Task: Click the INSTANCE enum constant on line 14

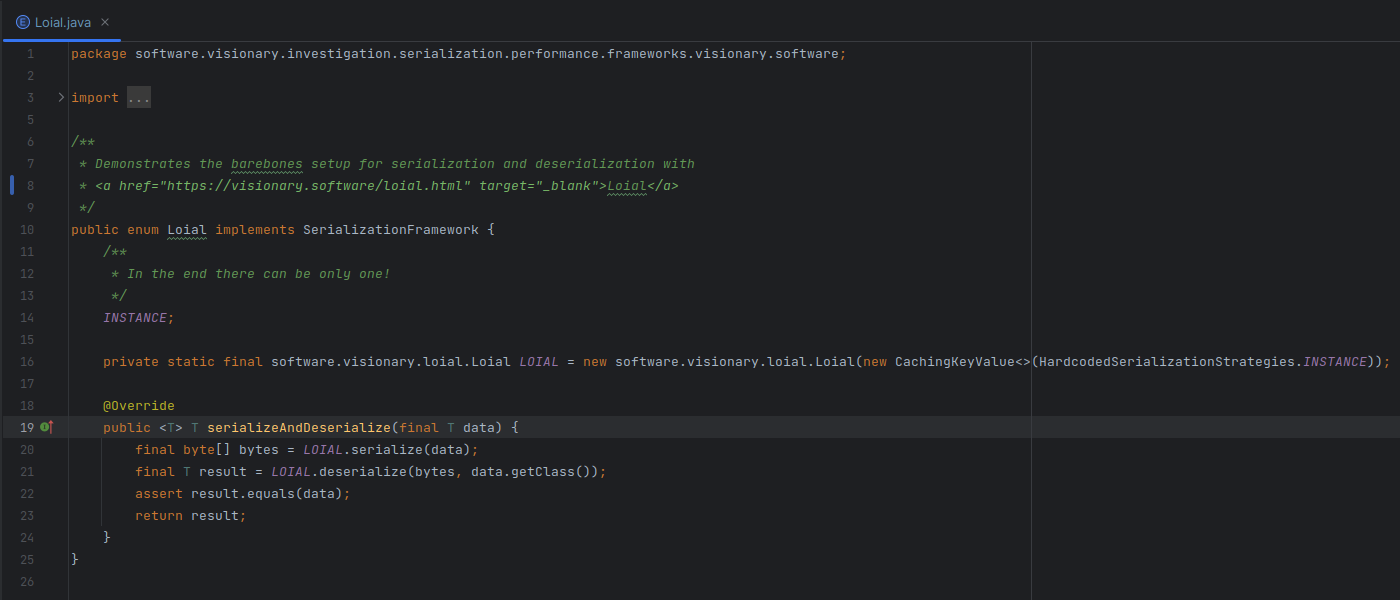Action: [136, 318]
